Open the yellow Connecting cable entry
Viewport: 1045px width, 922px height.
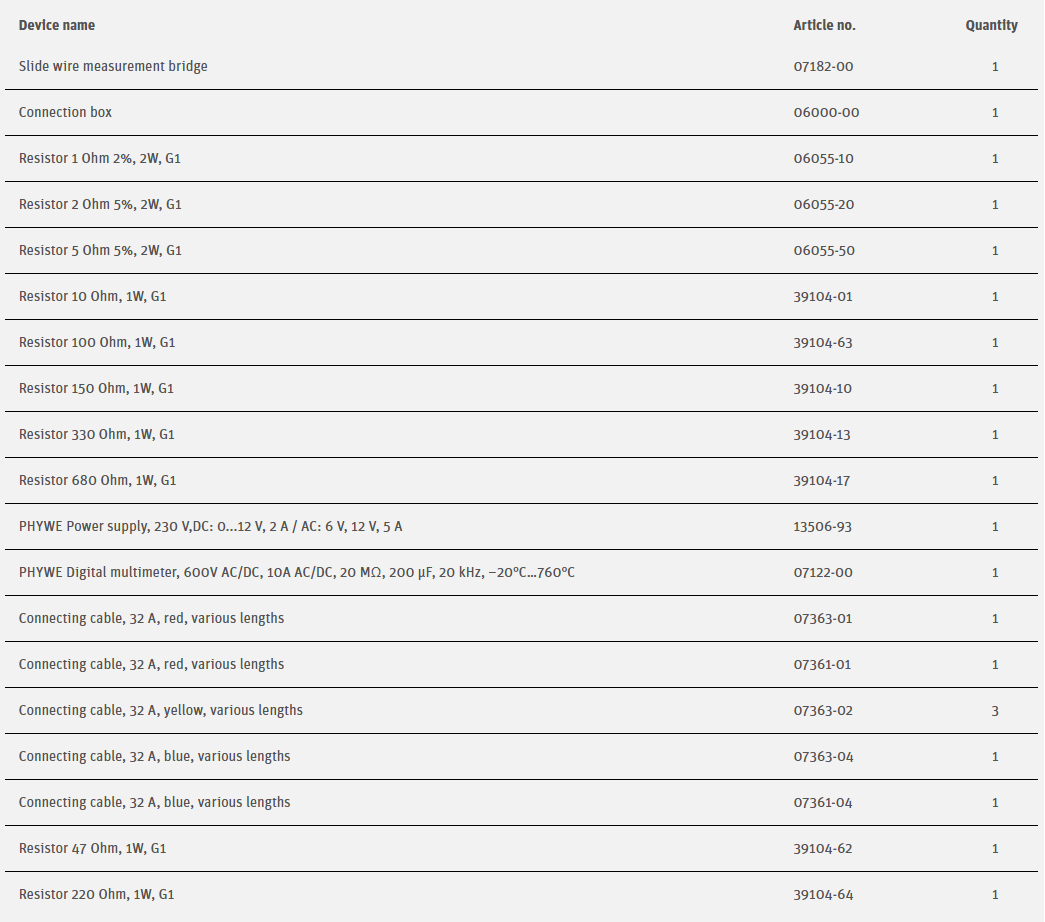point(160,710)
